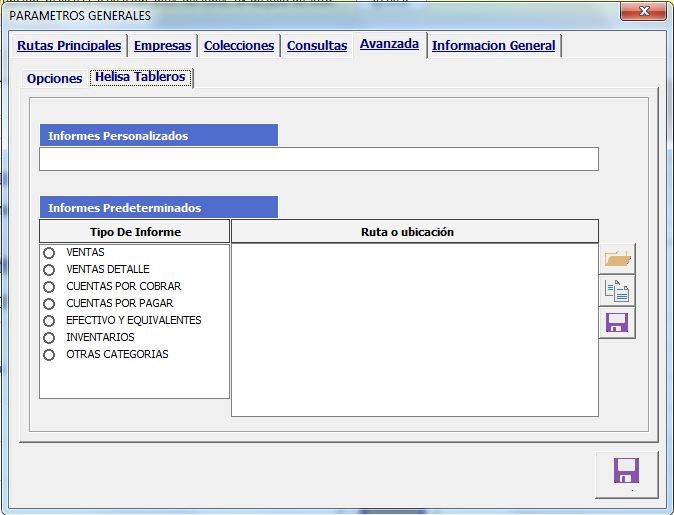Switch to Informacion General tab
The width and height of the screenshot is (674, 515).
pyautogui.click(x=494, y=46)
